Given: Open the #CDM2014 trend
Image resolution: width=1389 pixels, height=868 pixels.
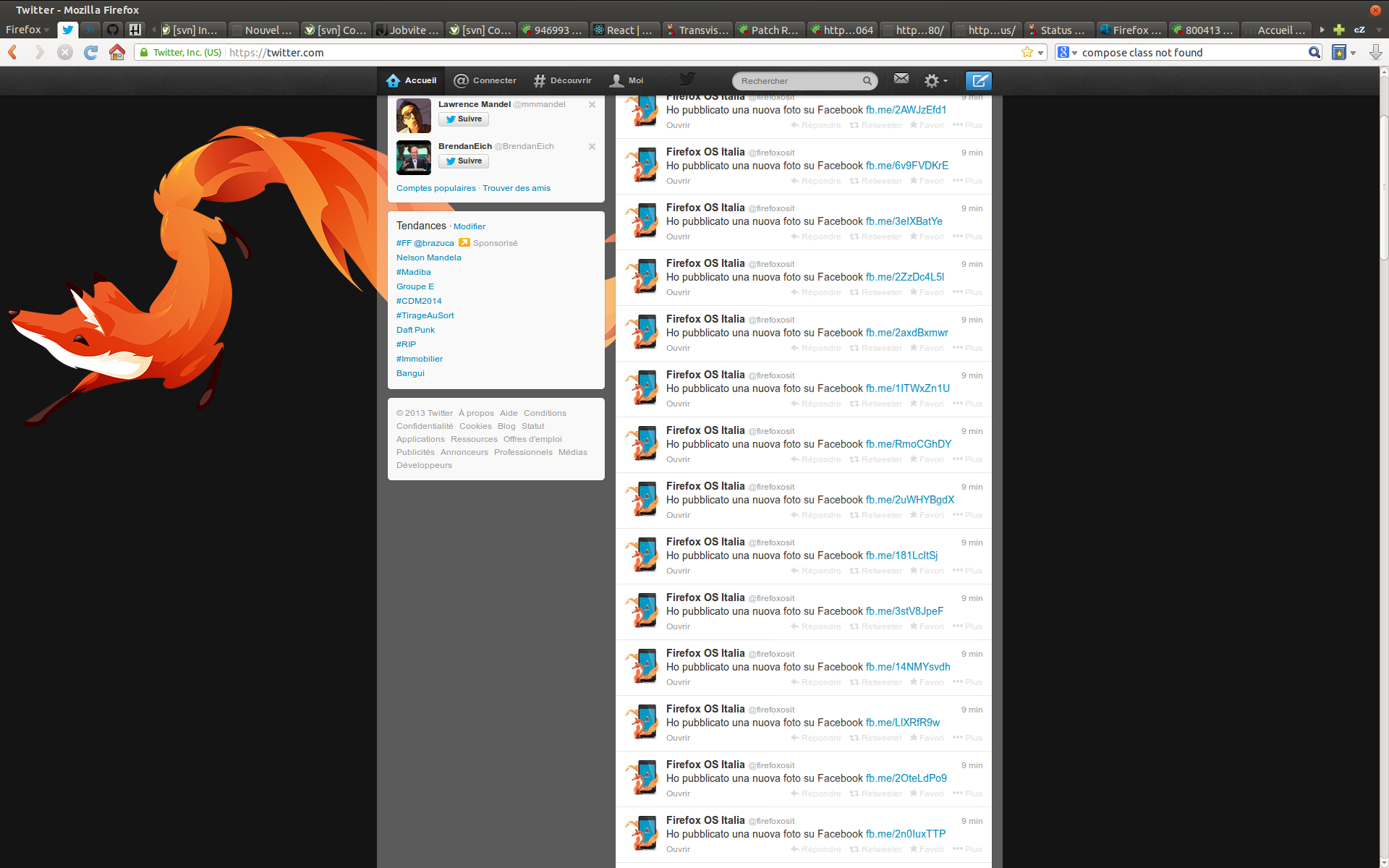Looking at the screenshot, I should pyautogui.click(x=419, y=301).
